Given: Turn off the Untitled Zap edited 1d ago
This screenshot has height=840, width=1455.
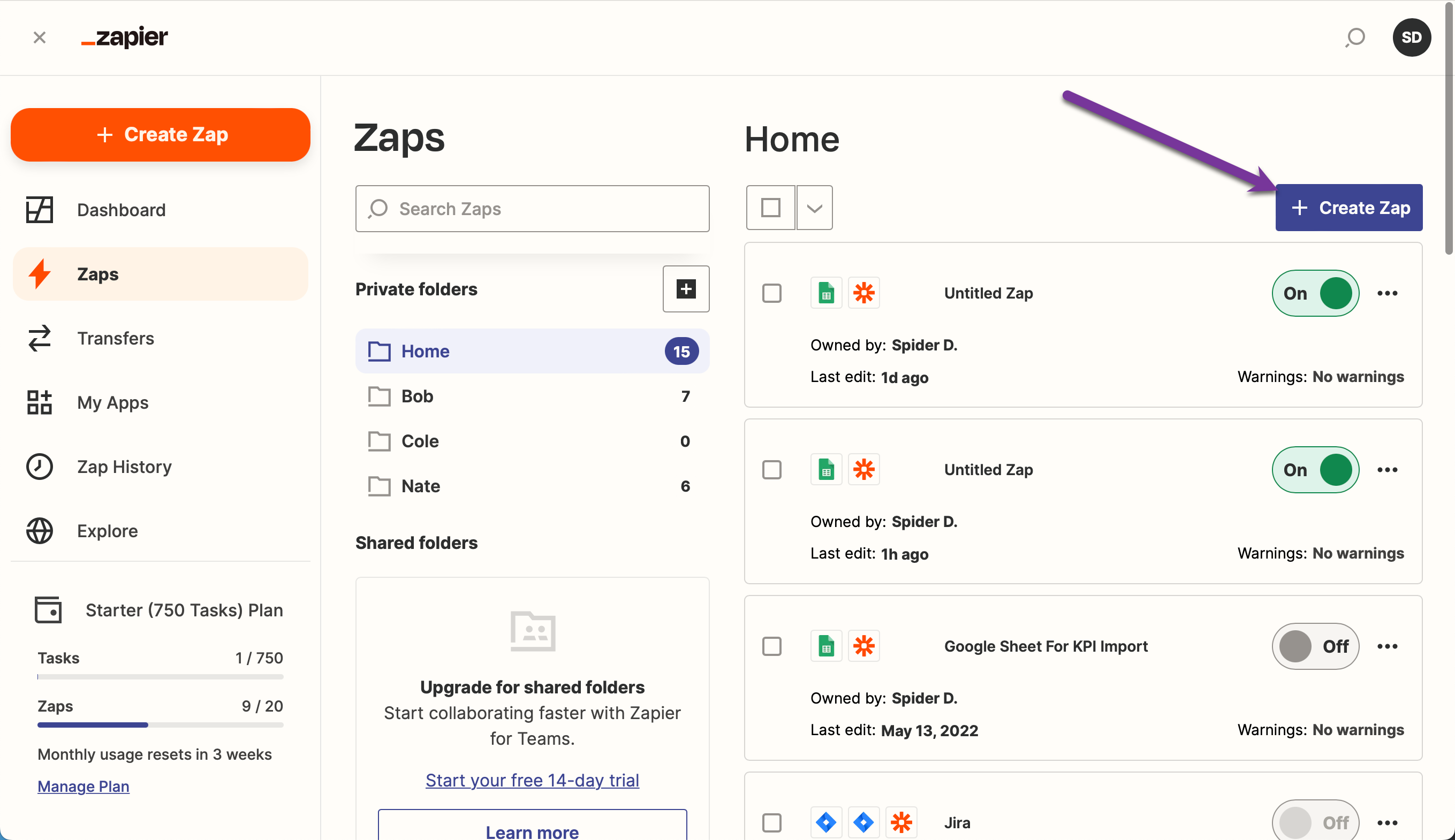Looking at the screenshot, I should click(1315, 293).
